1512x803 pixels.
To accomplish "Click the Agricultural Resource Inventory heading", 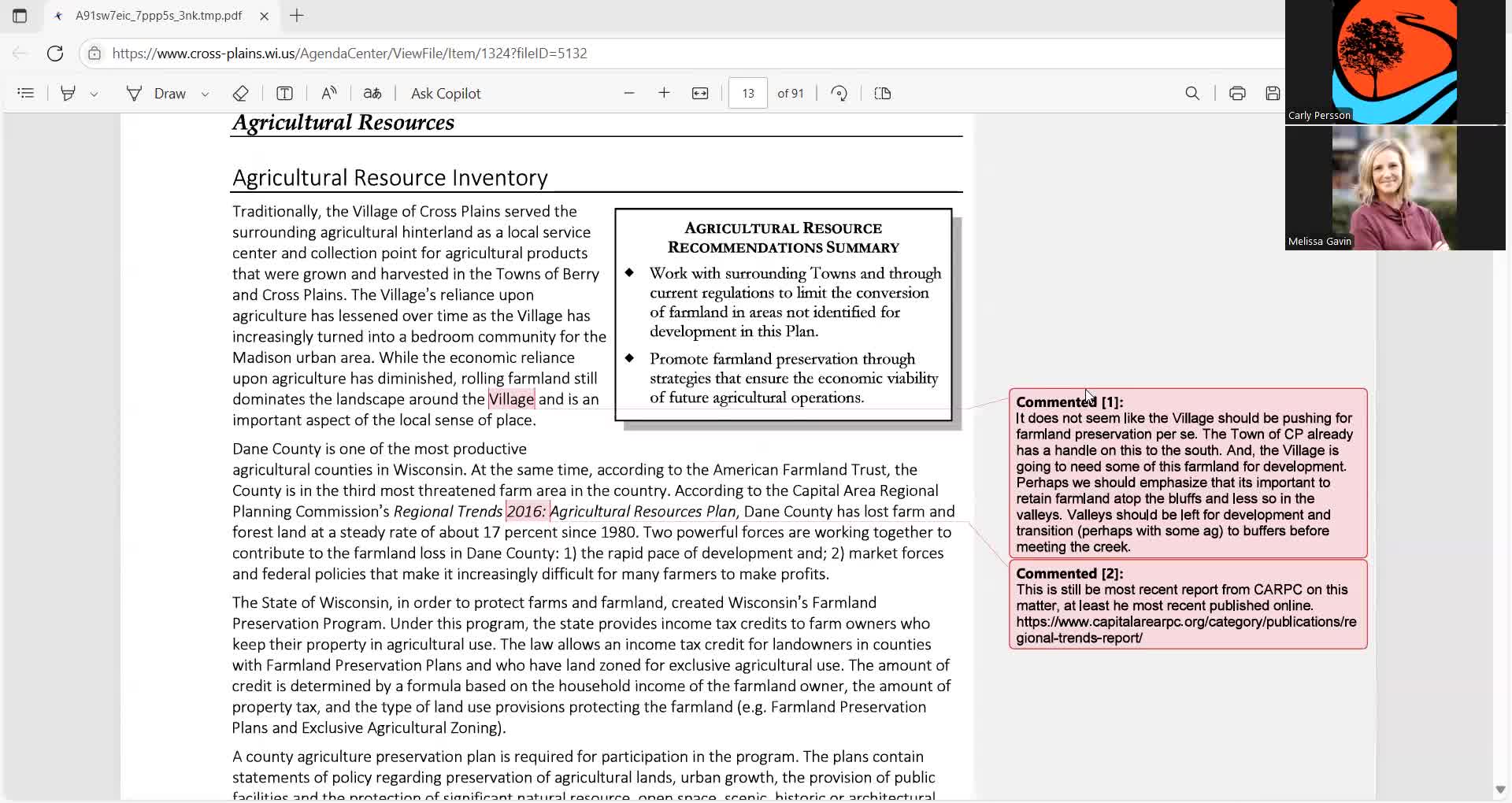I will [x=390, y=178].
